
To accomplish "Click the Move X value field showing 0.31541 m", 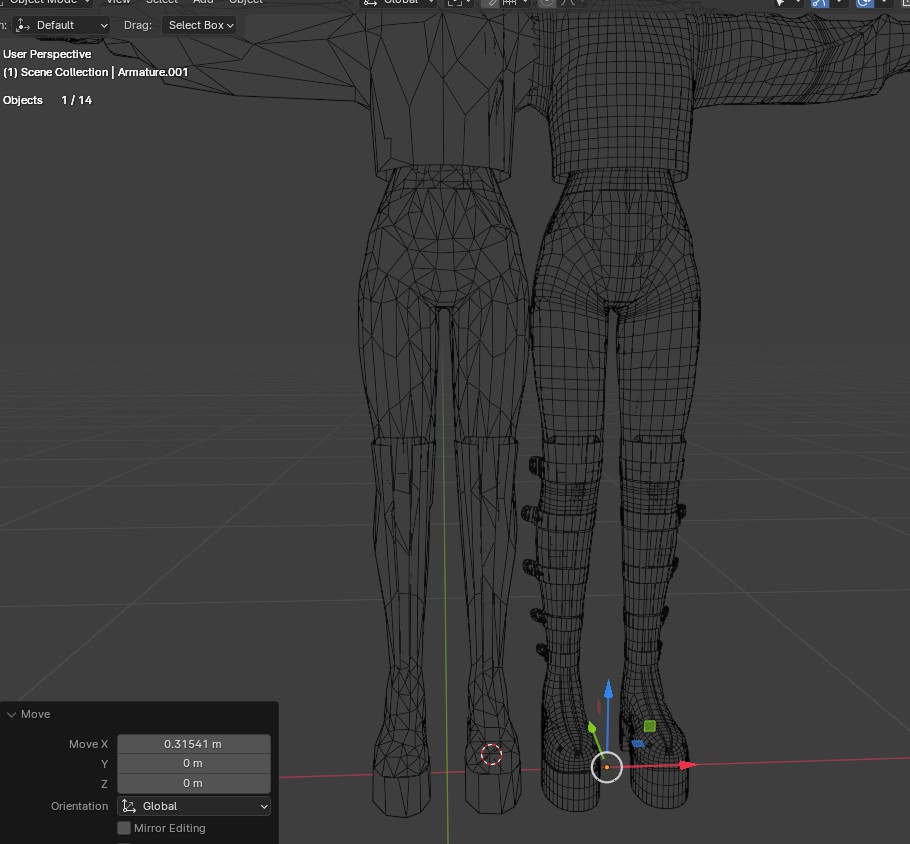I will click(193, 744).
